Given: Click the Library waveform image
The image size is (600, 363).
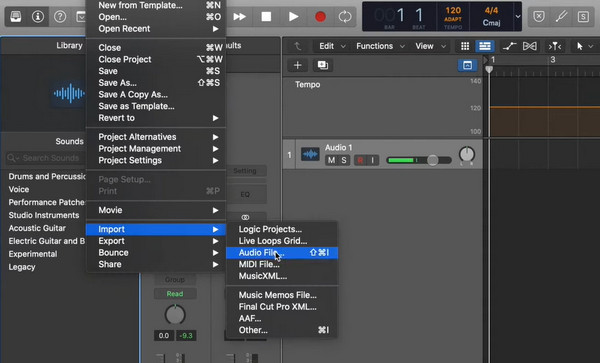Looking at the screenshot, I should pos(69,93).
